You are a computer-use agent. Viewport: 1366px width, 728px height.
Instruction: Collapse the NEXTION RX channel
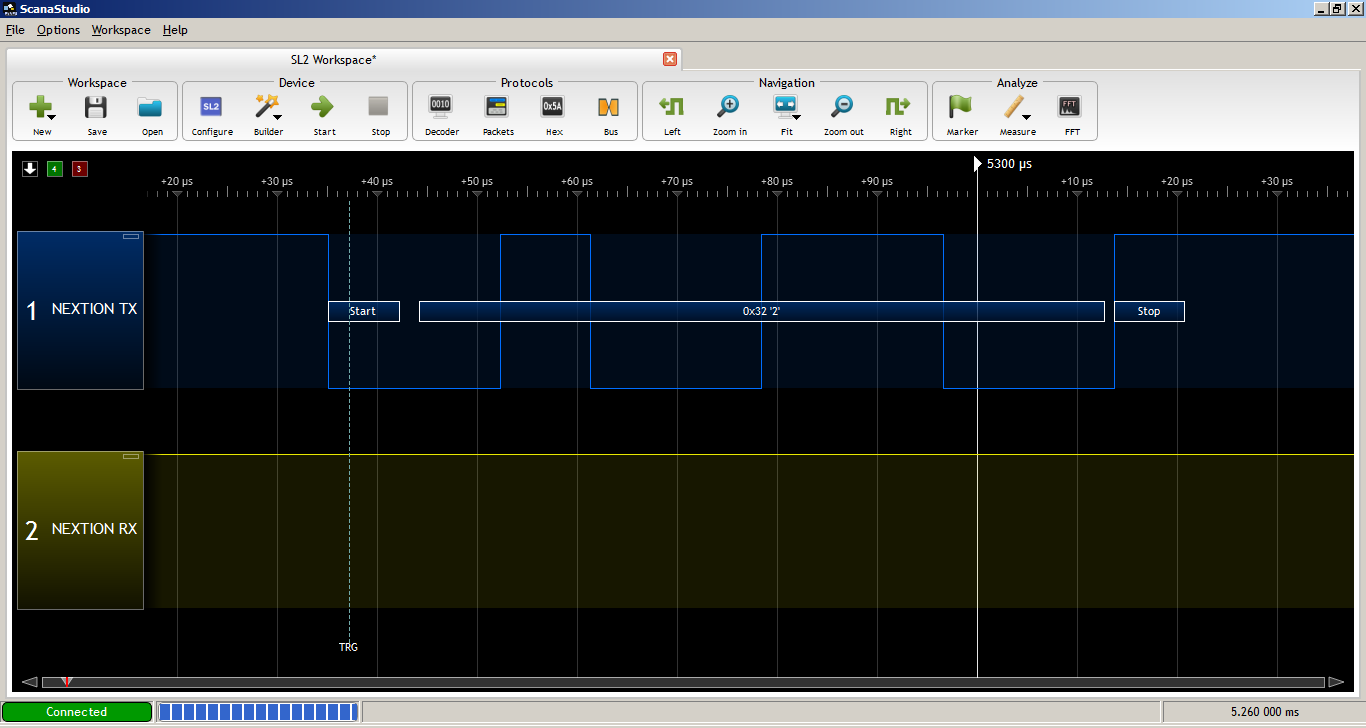130,455
